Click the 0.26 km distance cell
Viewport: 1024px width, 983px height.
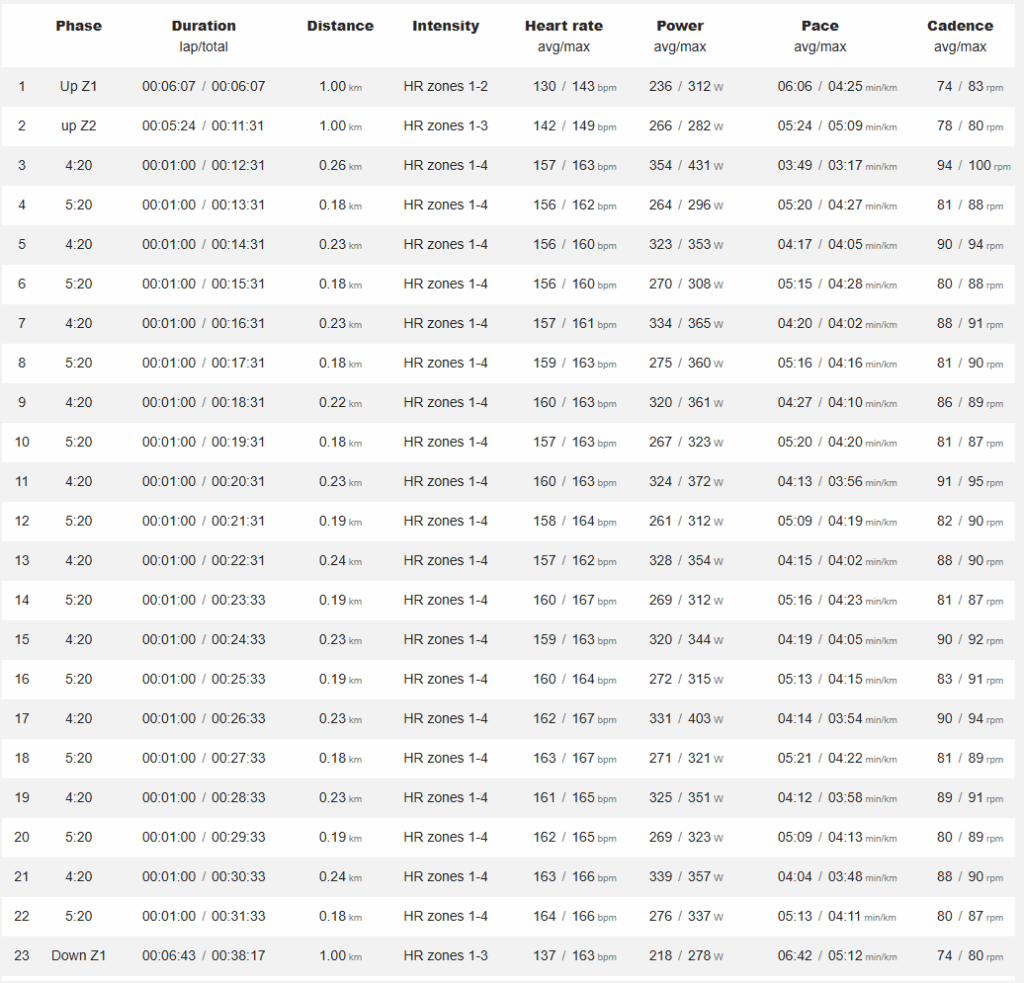pyautogui.click(x=340, y=165)
